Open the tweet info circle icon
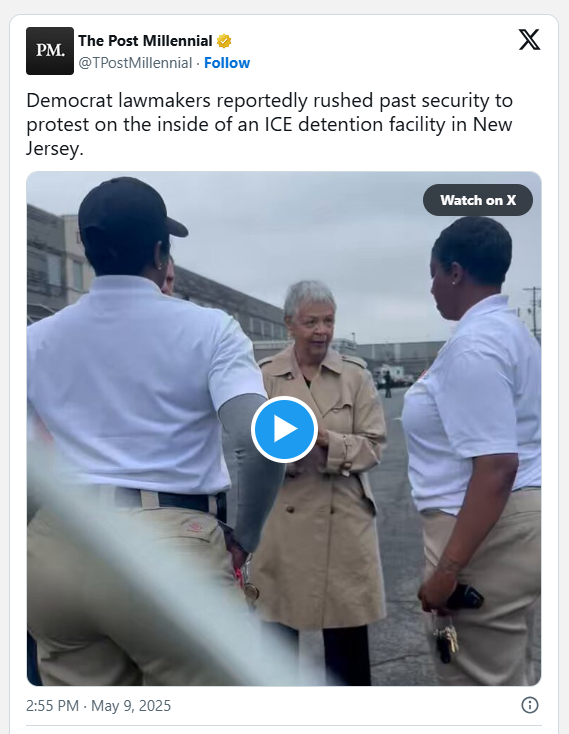 coord(530,705)
